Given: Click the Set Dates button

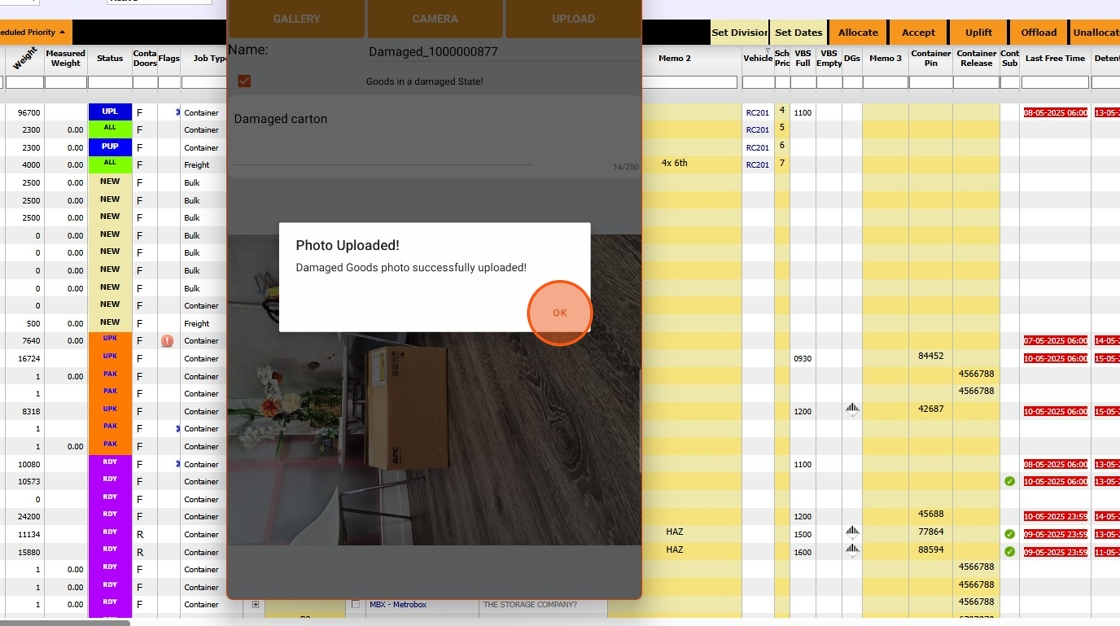Looking at the screenshot, I should pyautogui.click(x=799, y=32).
